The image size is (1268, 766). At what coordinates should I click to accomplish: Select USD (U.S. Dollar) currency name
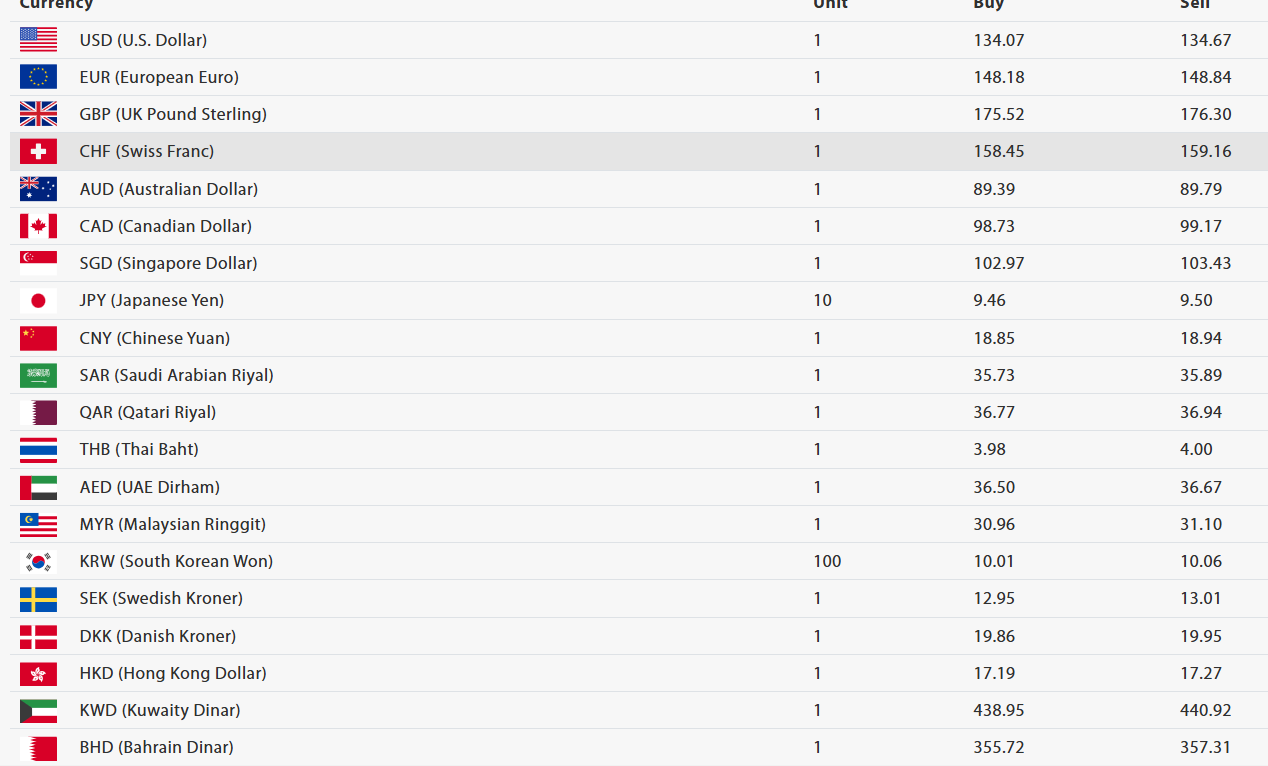point(143,40)
